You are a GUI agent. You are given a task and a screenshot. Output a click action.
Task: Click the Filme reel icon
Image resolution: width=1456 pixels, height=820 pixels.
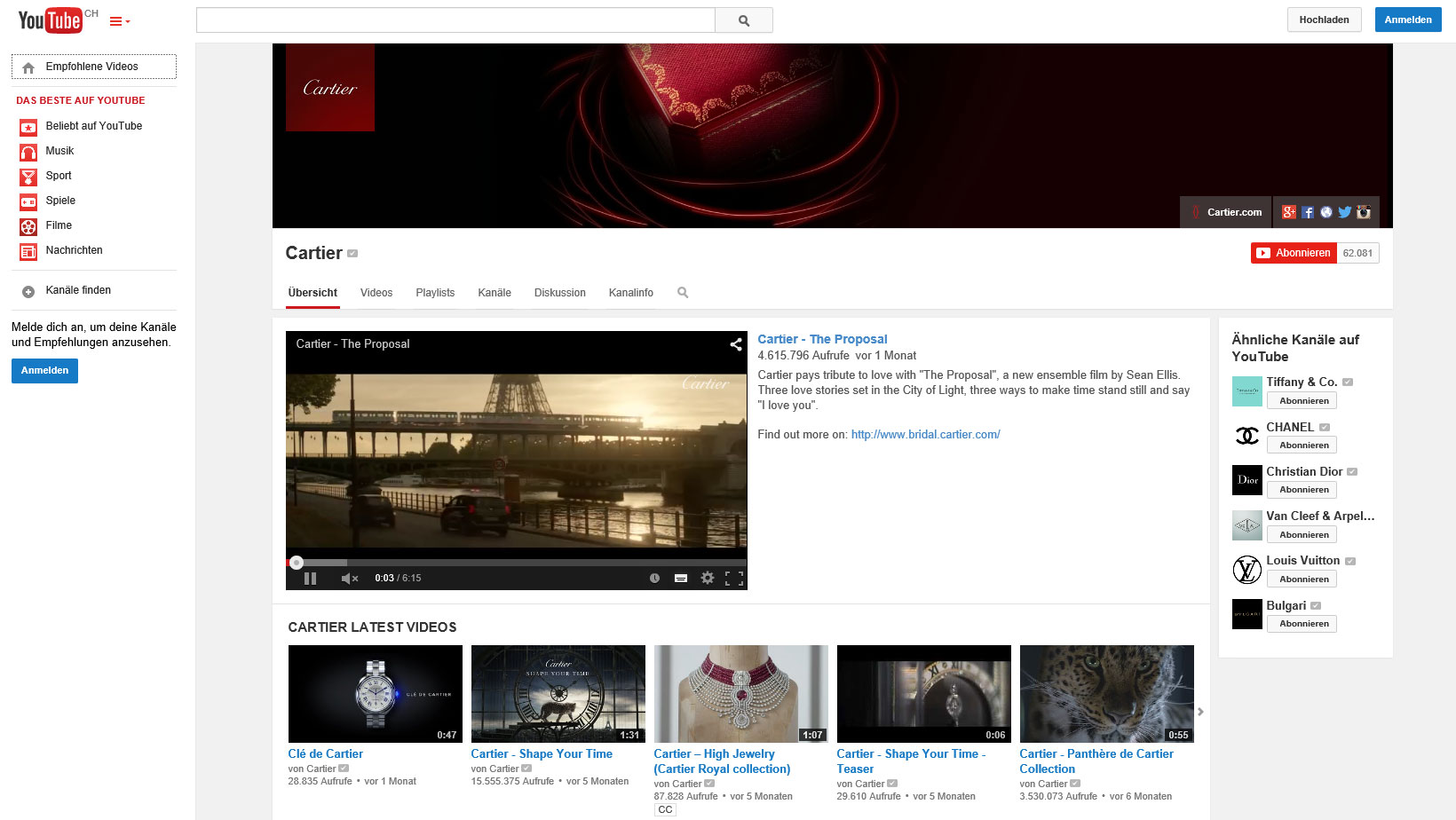point(28,226)
